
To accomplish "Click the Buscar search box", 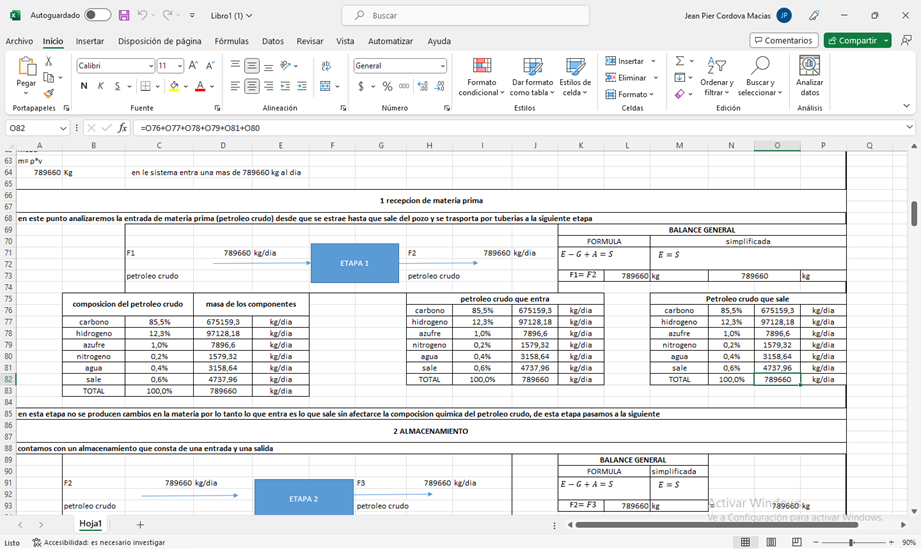I will [x=466, y=16].
